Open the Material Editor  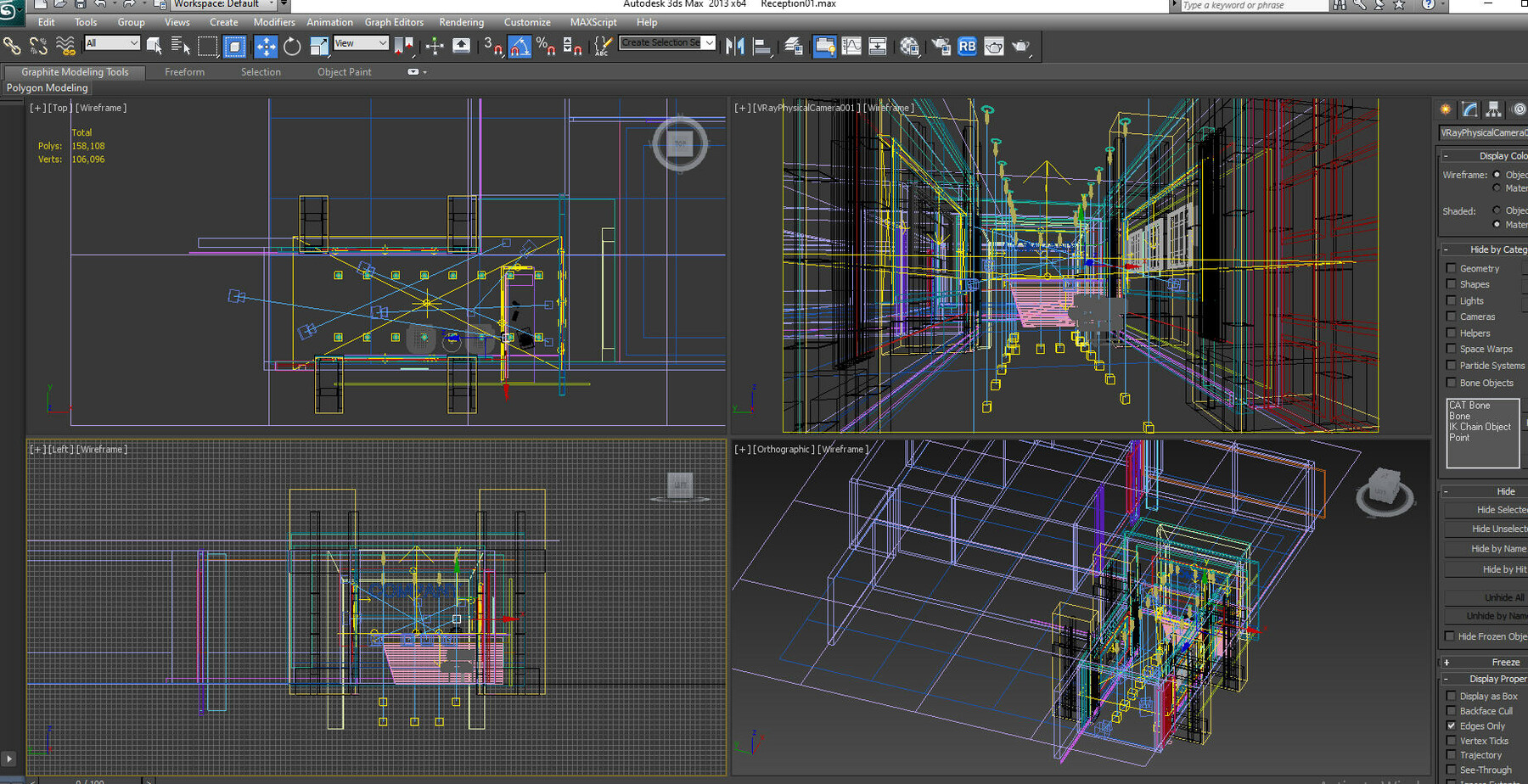pyautogui.click(x=909, y=47)
